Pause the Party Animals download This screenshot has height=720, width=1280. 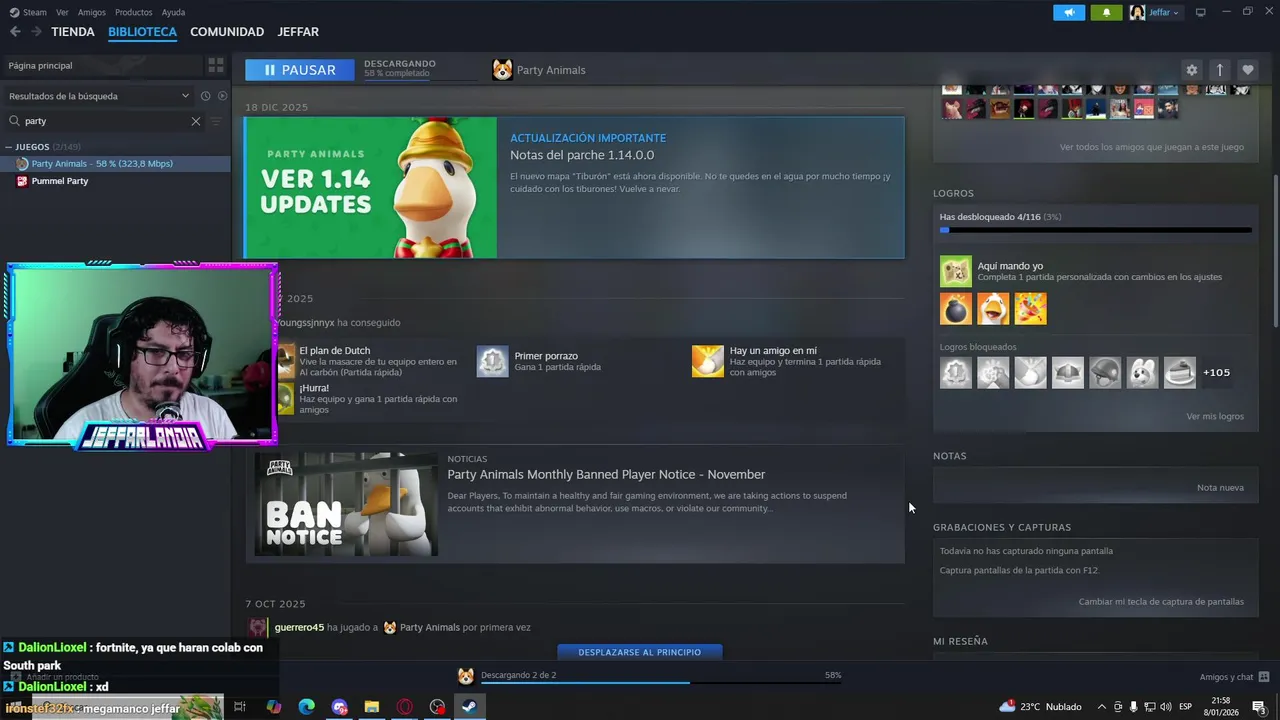(299, 70)
